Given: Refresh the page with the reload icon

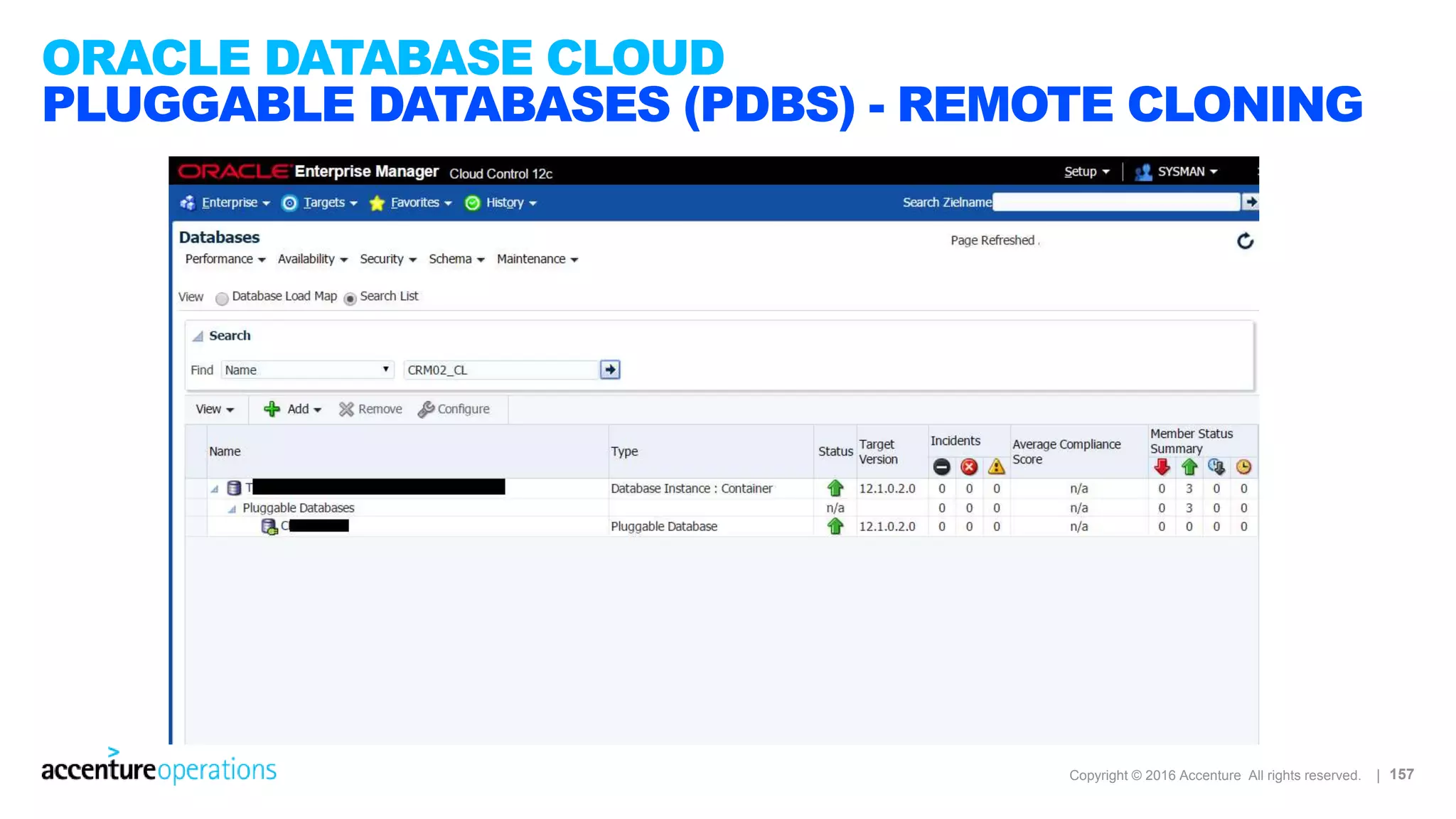Looking at the screenshot, I should click(x=1245, y=242).
